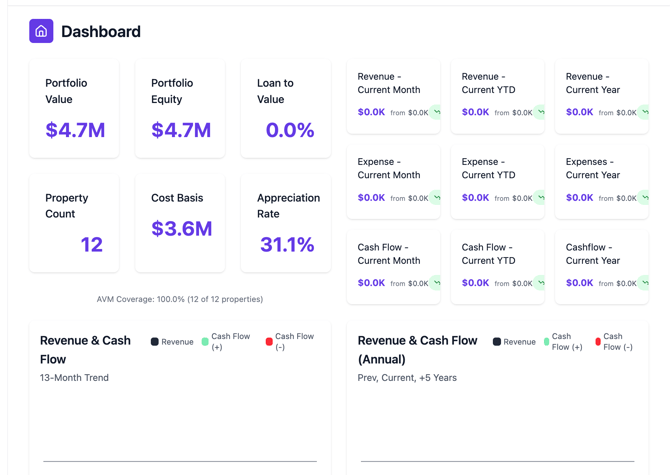Click the purple home Dashboard icon
Screen dimensions: 670x475
click(x=41, y=31)
